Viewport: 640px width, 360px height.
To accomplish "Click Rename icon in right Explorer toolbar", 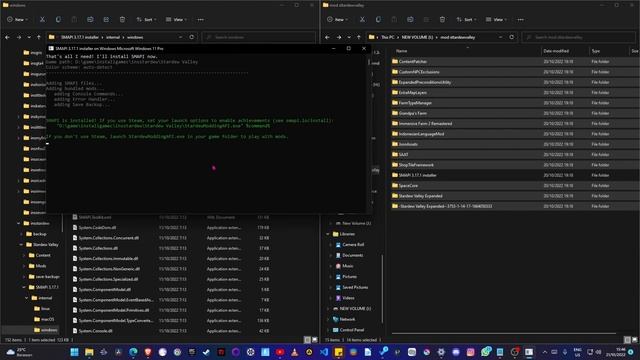I will [x=410, y=19].
